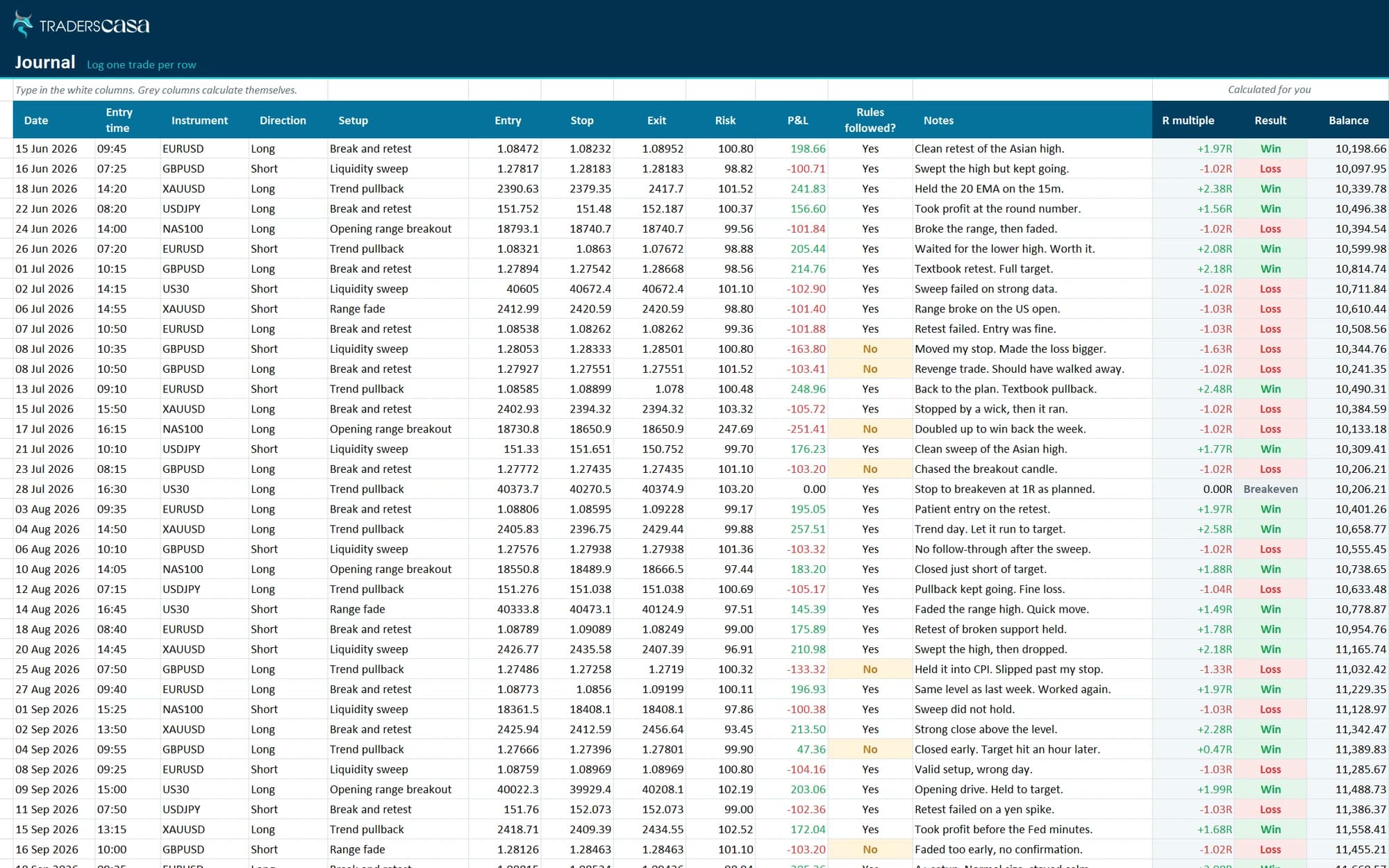Click the P&L value 156.60
This screenshot has width=1389, height=868.
click(x=808, y=209)
